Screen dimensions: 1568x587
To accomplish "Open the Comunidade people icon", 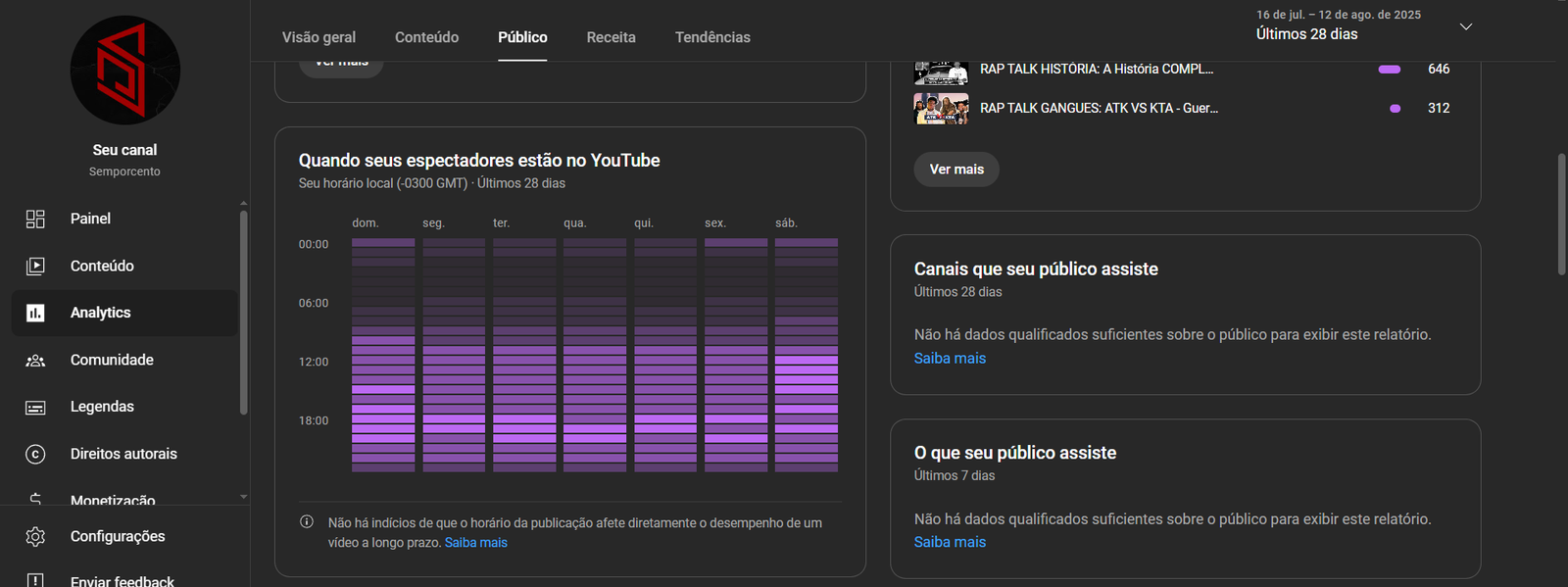I will coord(35,360).
